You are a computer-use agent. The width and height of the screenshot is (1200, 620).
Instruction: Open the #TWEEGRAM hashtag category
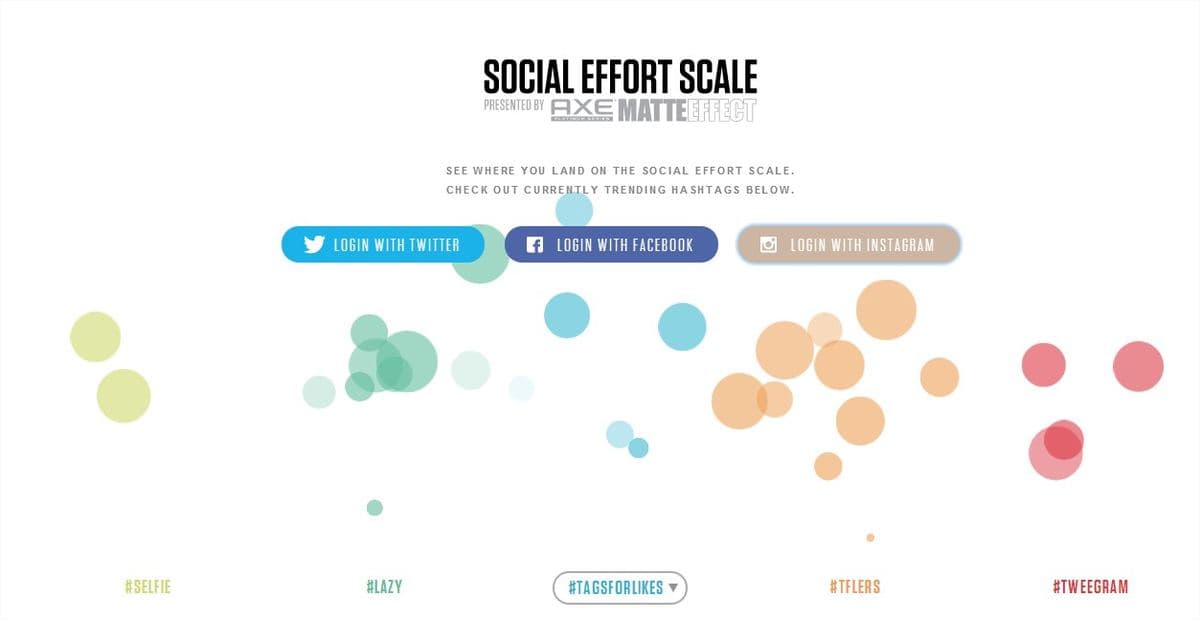tap(1090, 587)
